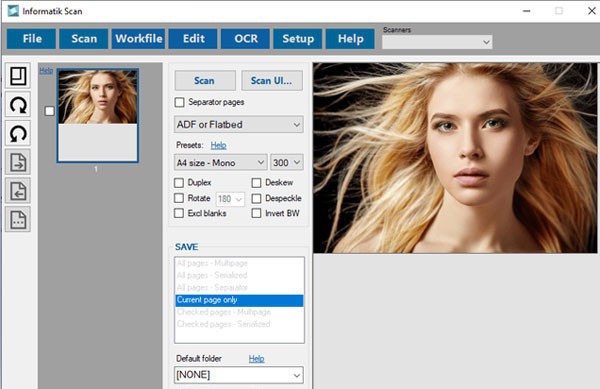This screenshot has height=389, width=600.
Task: Click the page icon with left arrow
Action: pos(18,191)
